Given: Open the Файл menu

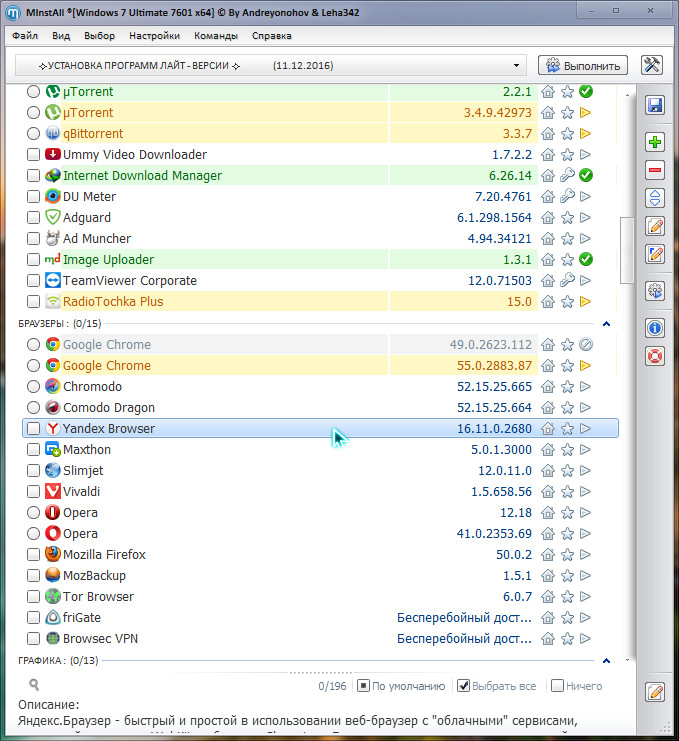Looking at the screenshot, I should (x=25, y=36).
